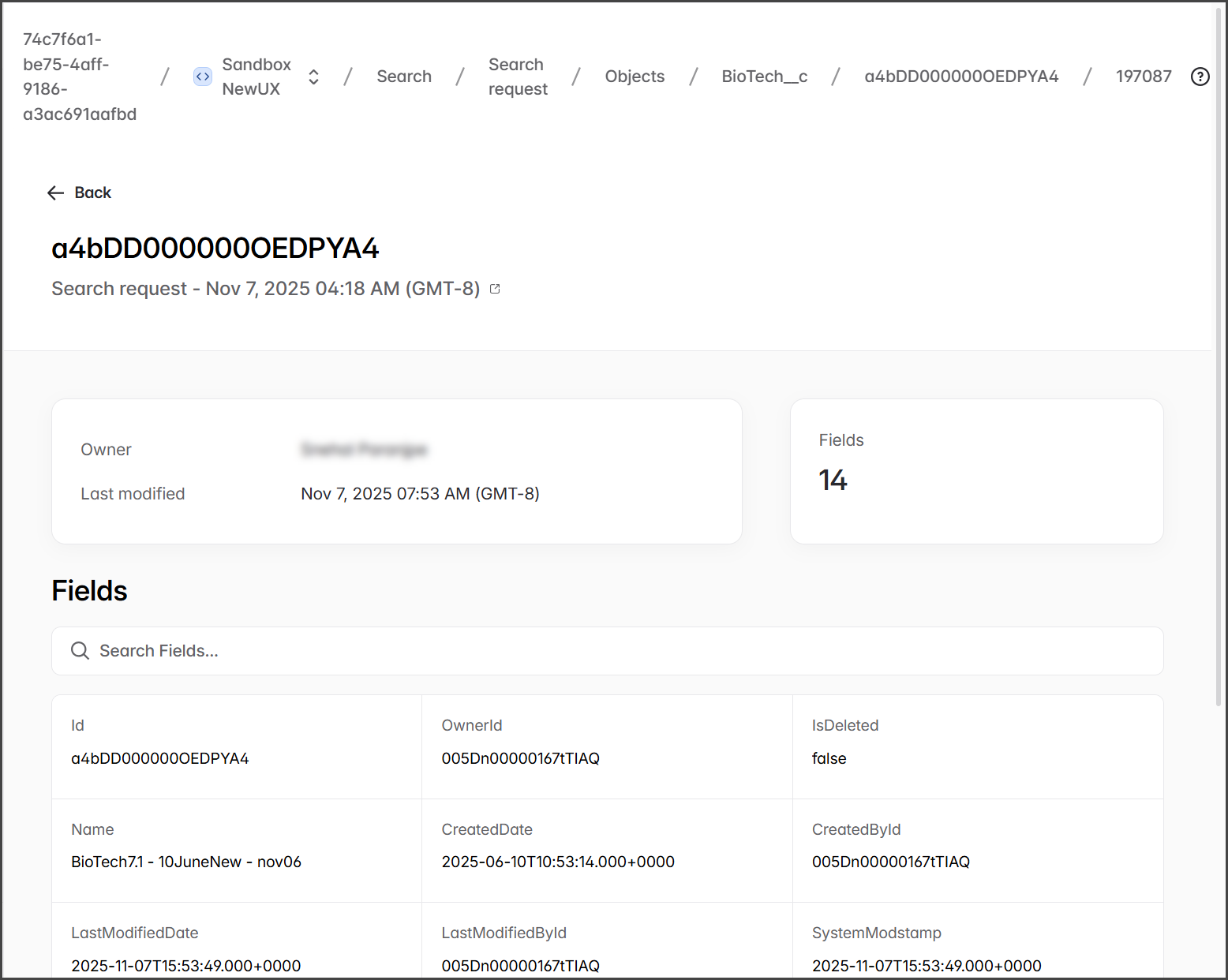This screenshot has height=980, width=1228.
Task: Click the Search request timestamp subtitle link
Action: tap(265, 289)
